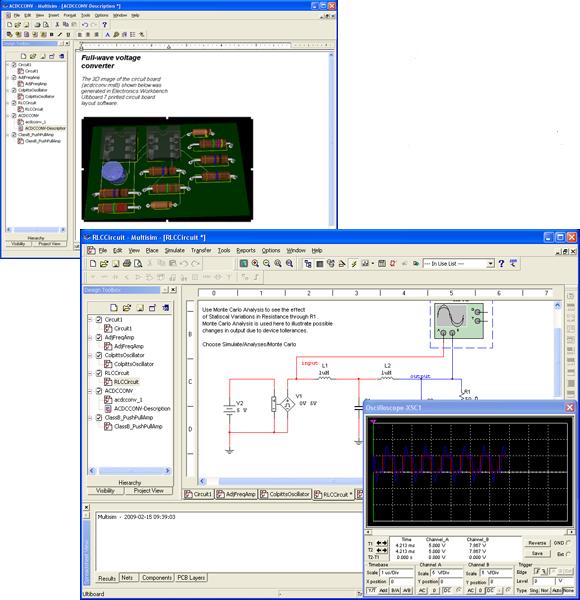Click New file icon in RLCCircuit toolbar
580x600 pixels.
click(93, 264)
